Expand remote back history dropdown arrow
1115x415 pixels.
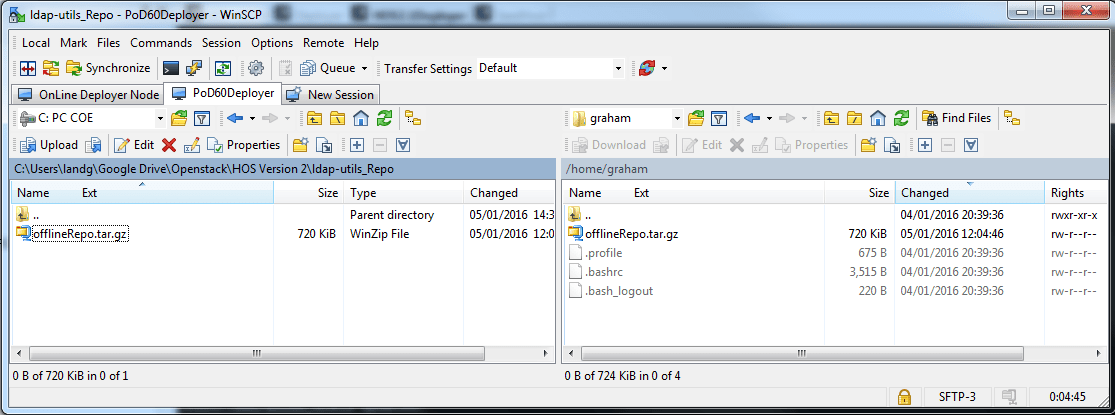coord(769,118)
